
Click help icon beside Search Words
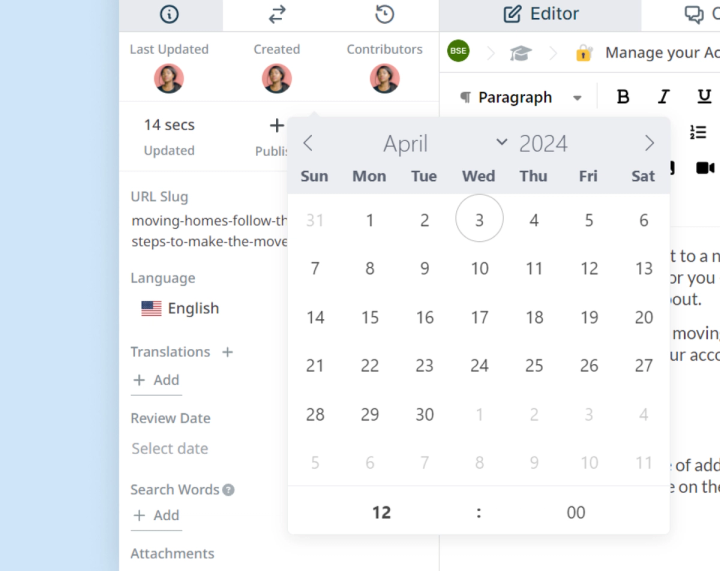228,490
